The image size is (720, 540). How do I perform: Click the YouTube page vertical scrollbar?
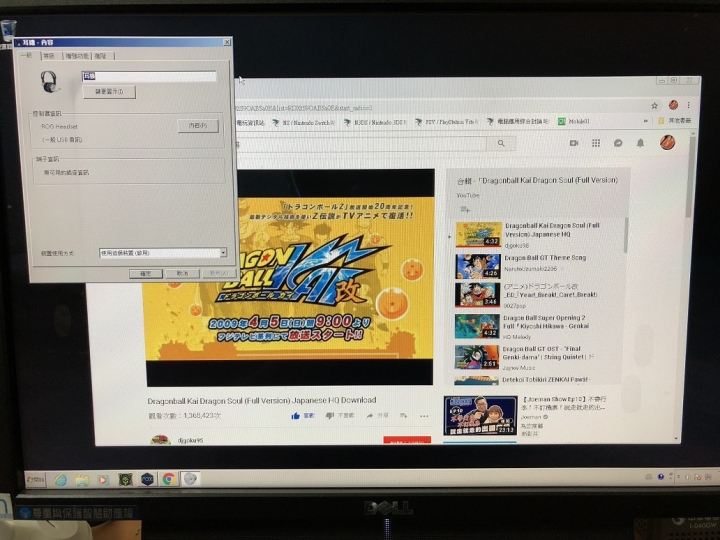688,177
